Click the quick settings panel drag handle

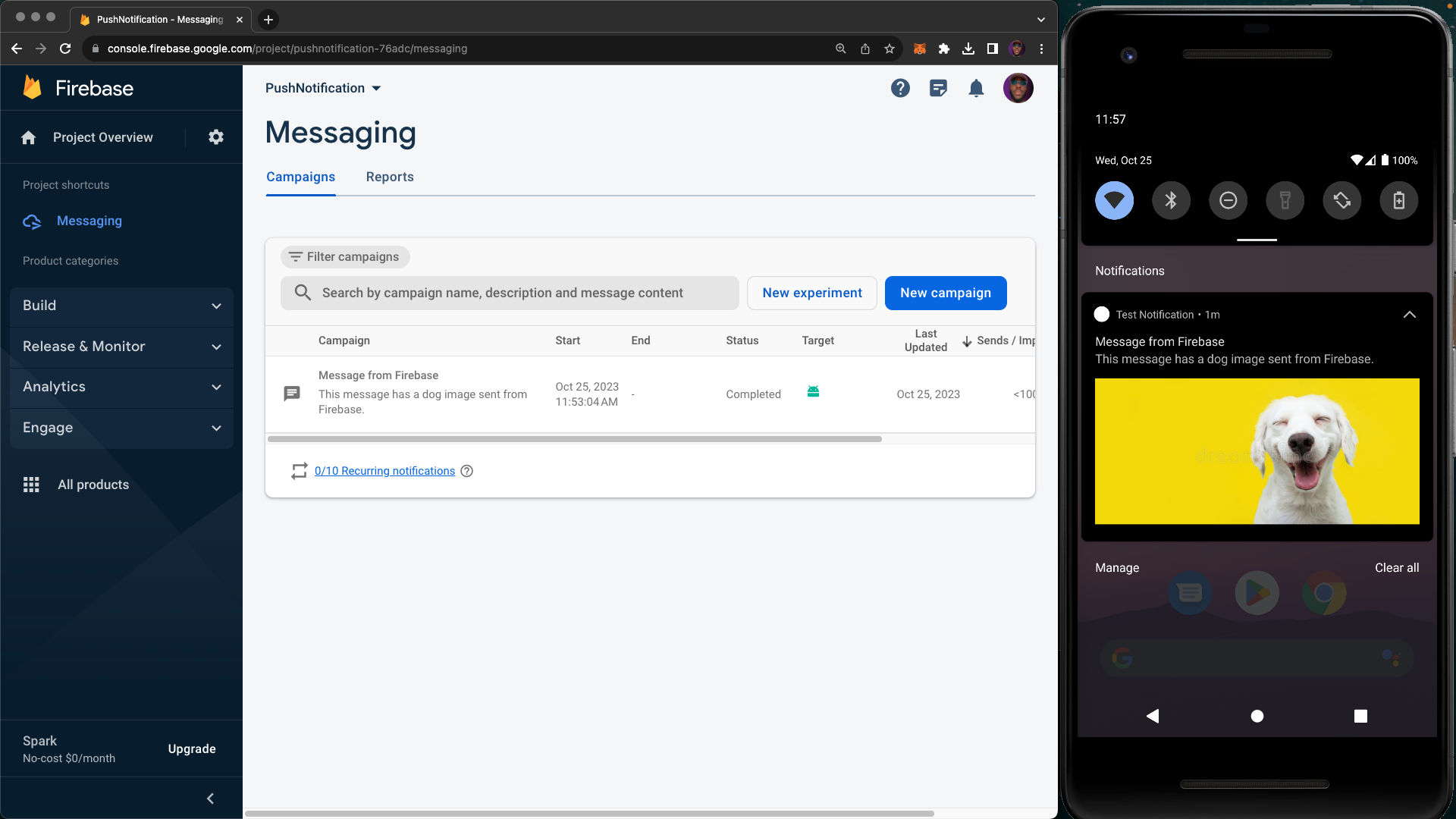(1257, 240)
